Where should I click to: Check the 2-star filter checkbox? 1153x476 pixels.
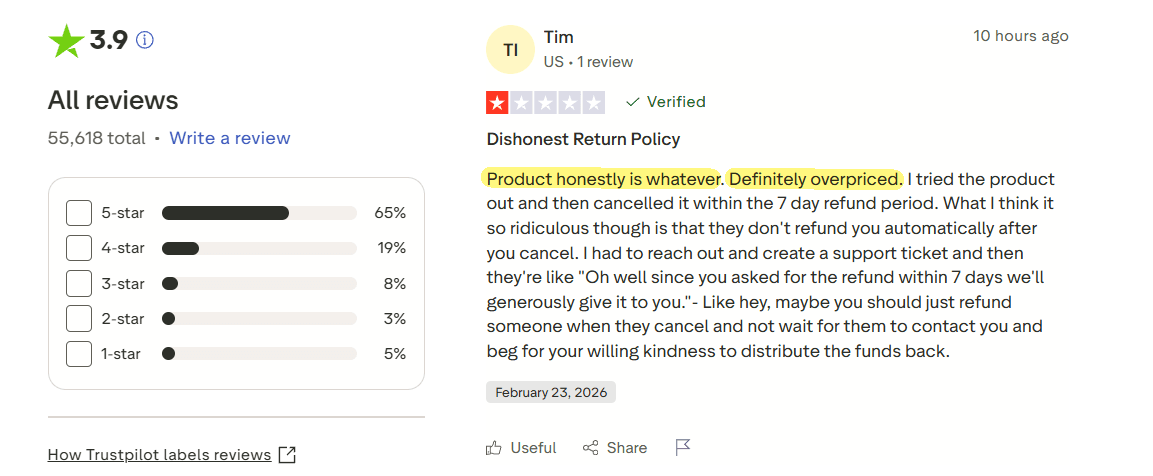pos(79,319)
